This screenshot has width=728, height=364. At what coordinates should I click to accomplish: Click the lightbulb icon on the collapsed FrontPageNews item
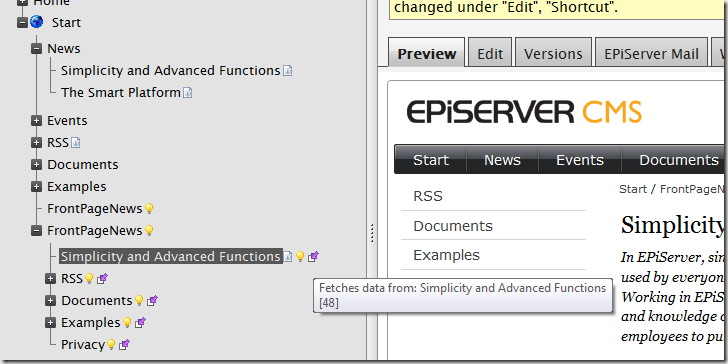click(x=149, y=209)
